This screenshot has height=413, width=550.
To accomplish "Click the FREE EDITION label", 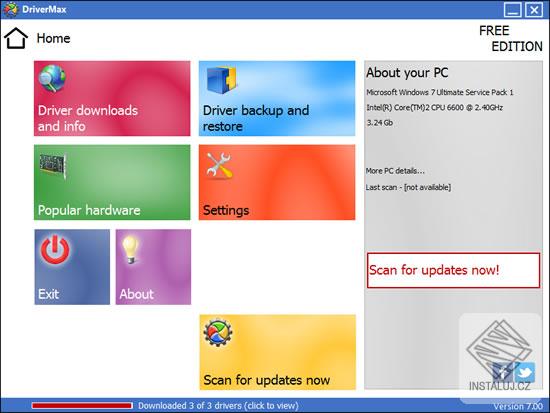I will tap(511, 39).
